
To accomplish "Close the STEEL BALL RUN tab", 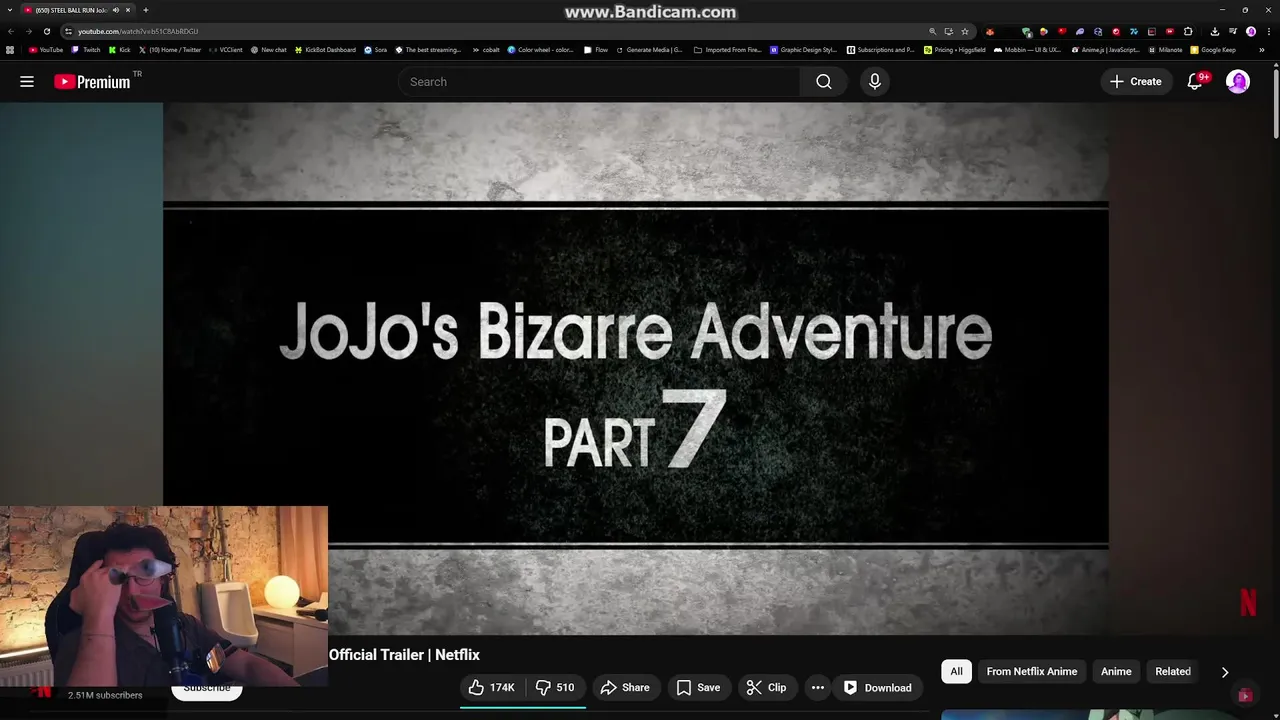I will (128, 10).
